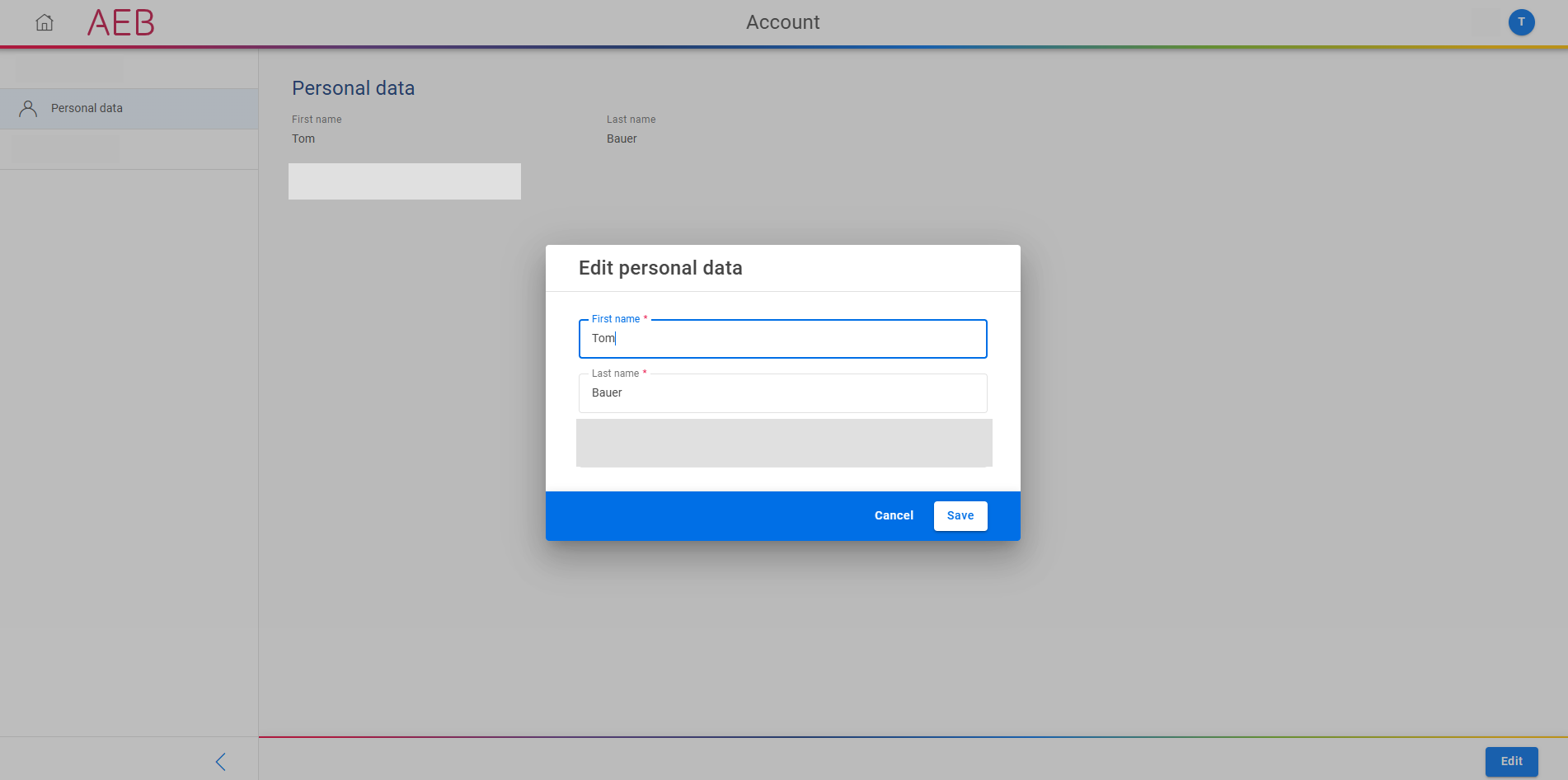Click the gray placeholder block inside the dialog
This screenshot has height=780, width=1568.
point(783,443)
